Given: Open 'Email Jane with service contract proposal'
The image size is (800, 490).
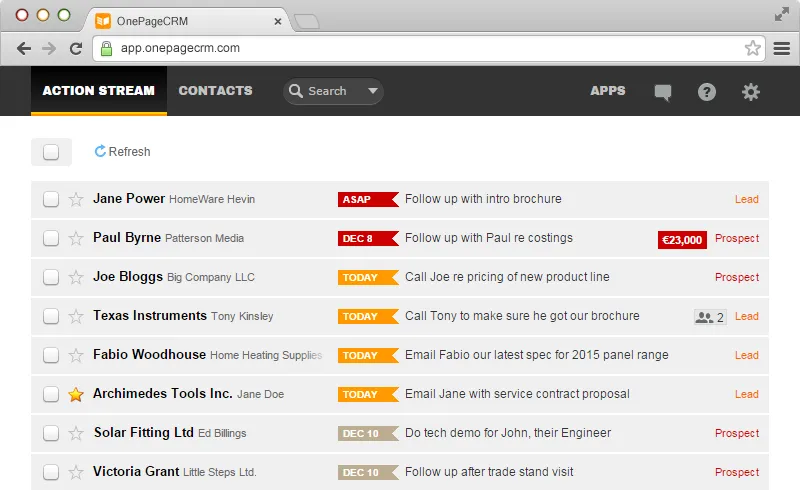Looking at the screenshot, I should (x=517, y=394).
